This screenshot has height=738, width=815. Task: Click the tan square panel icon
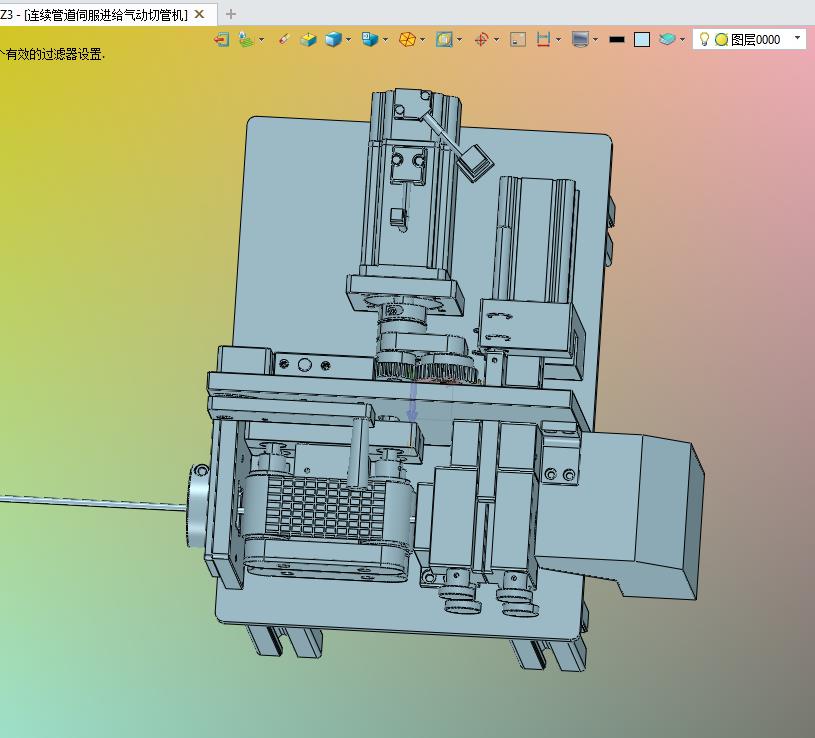pos(518,39)
